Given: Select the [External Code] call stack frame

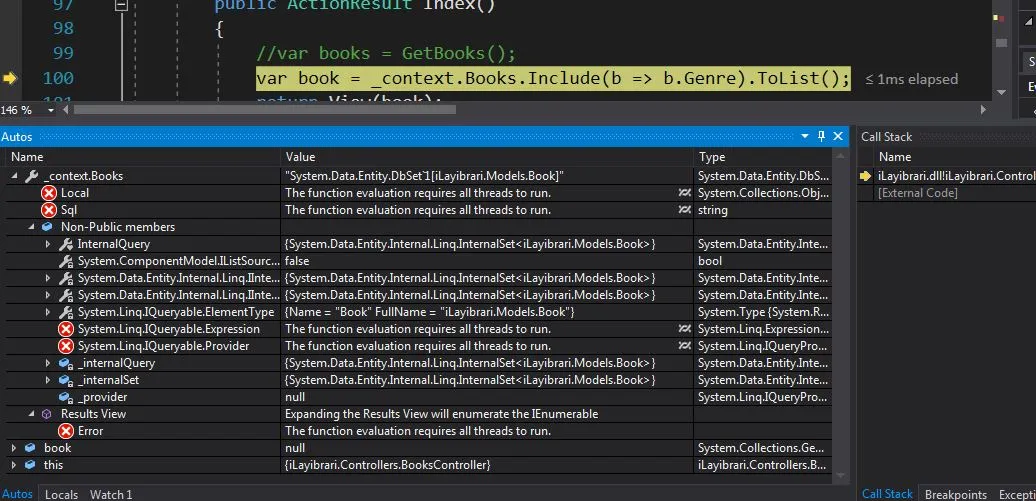Looking at the screenshot, I should pos(918,193).
